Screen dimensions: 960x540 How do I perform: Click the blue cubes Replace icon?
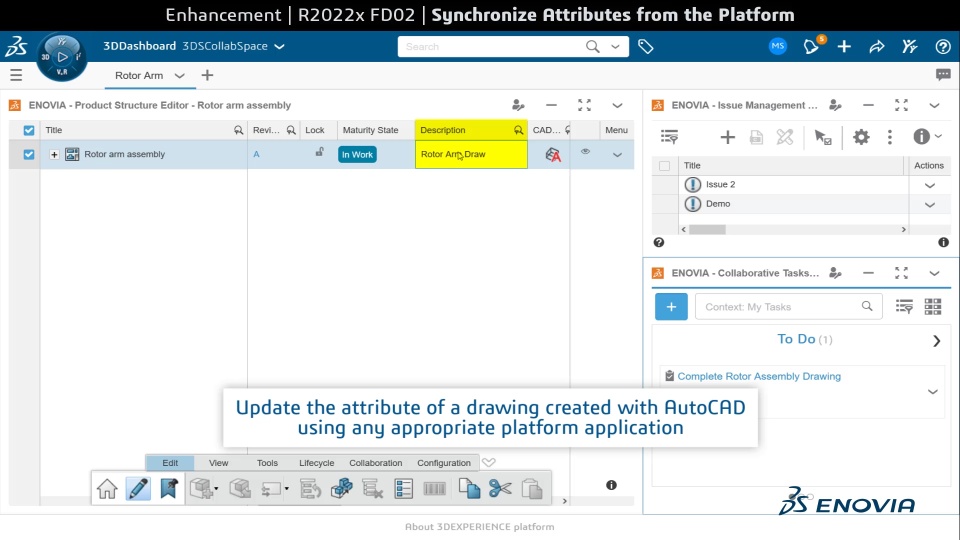pyautogui.click(x=342, y=489)
